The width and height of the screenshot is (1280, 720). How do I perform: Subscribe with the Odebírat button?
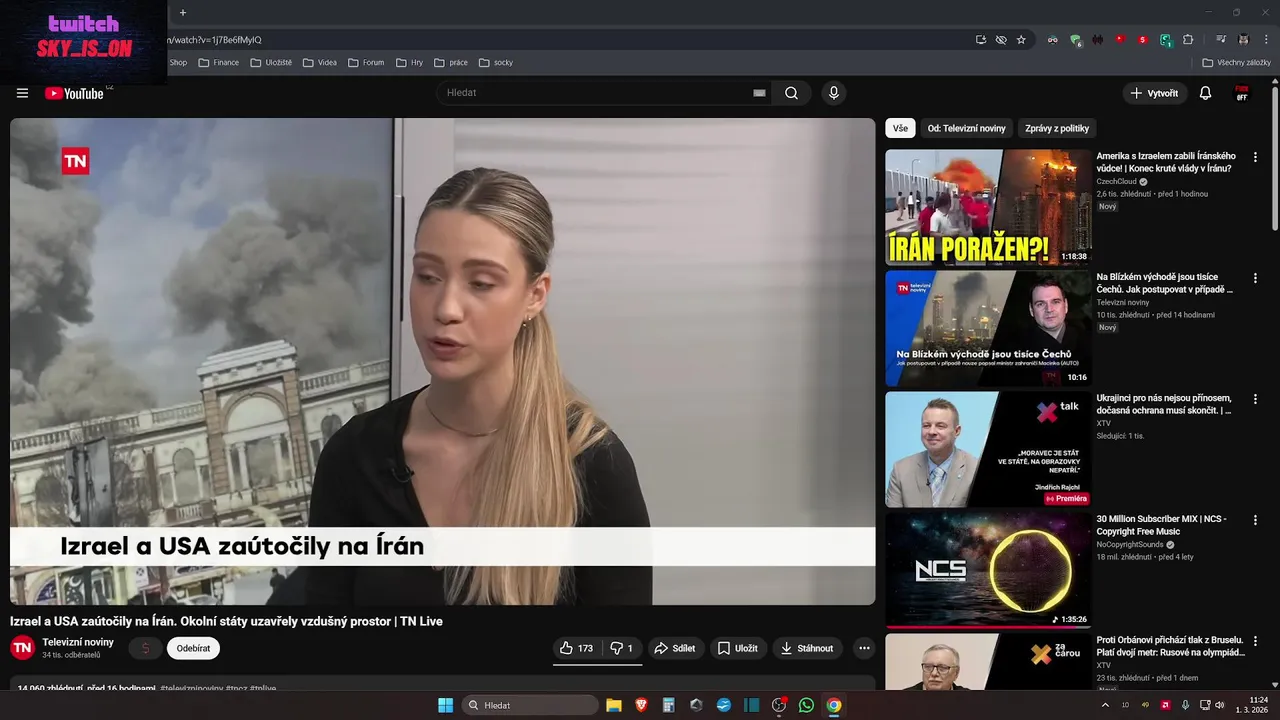click(x=193, y=648)
